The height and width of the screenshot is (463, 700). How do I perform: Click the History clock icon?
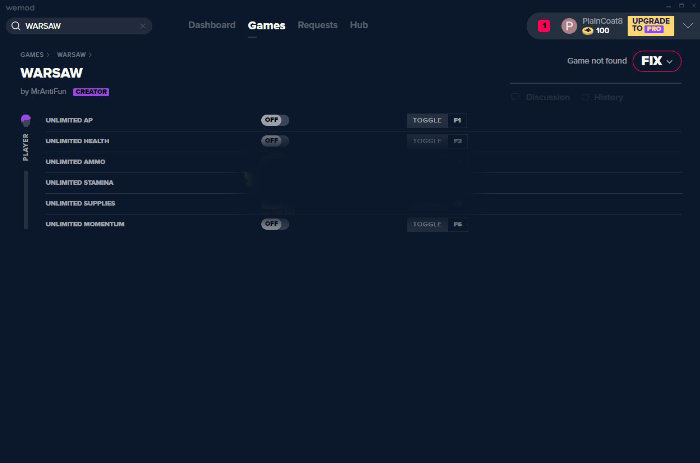click(586, 97)
